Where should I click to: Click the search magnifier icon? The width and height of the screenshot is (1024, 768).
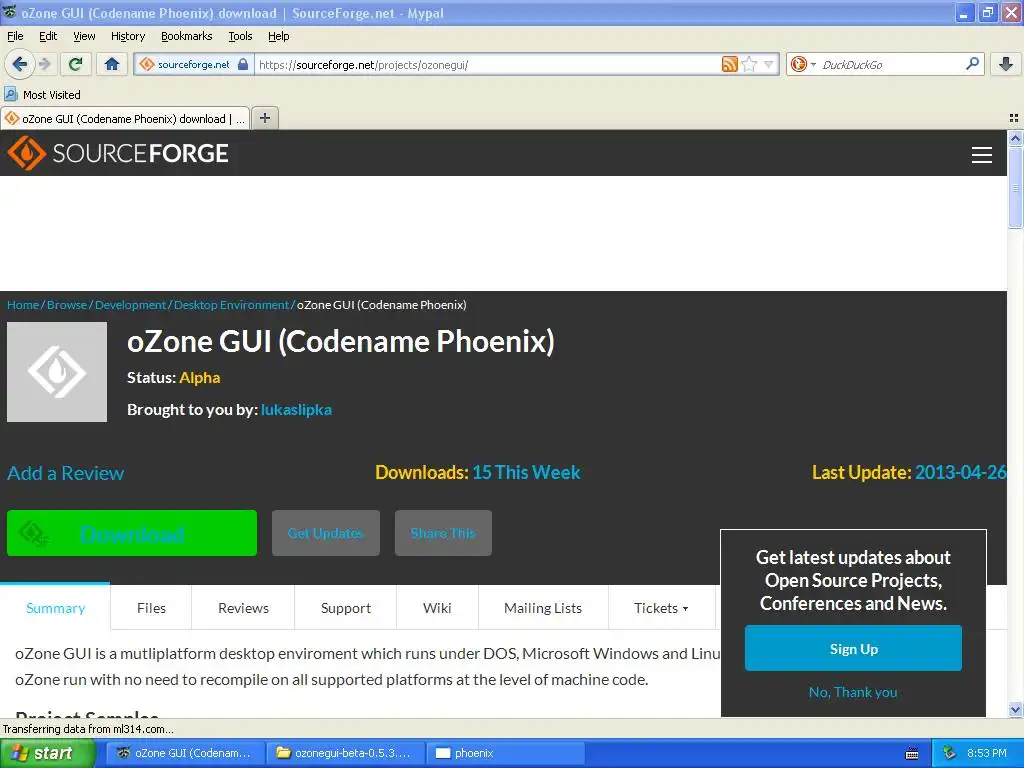[x=972, y=63]
